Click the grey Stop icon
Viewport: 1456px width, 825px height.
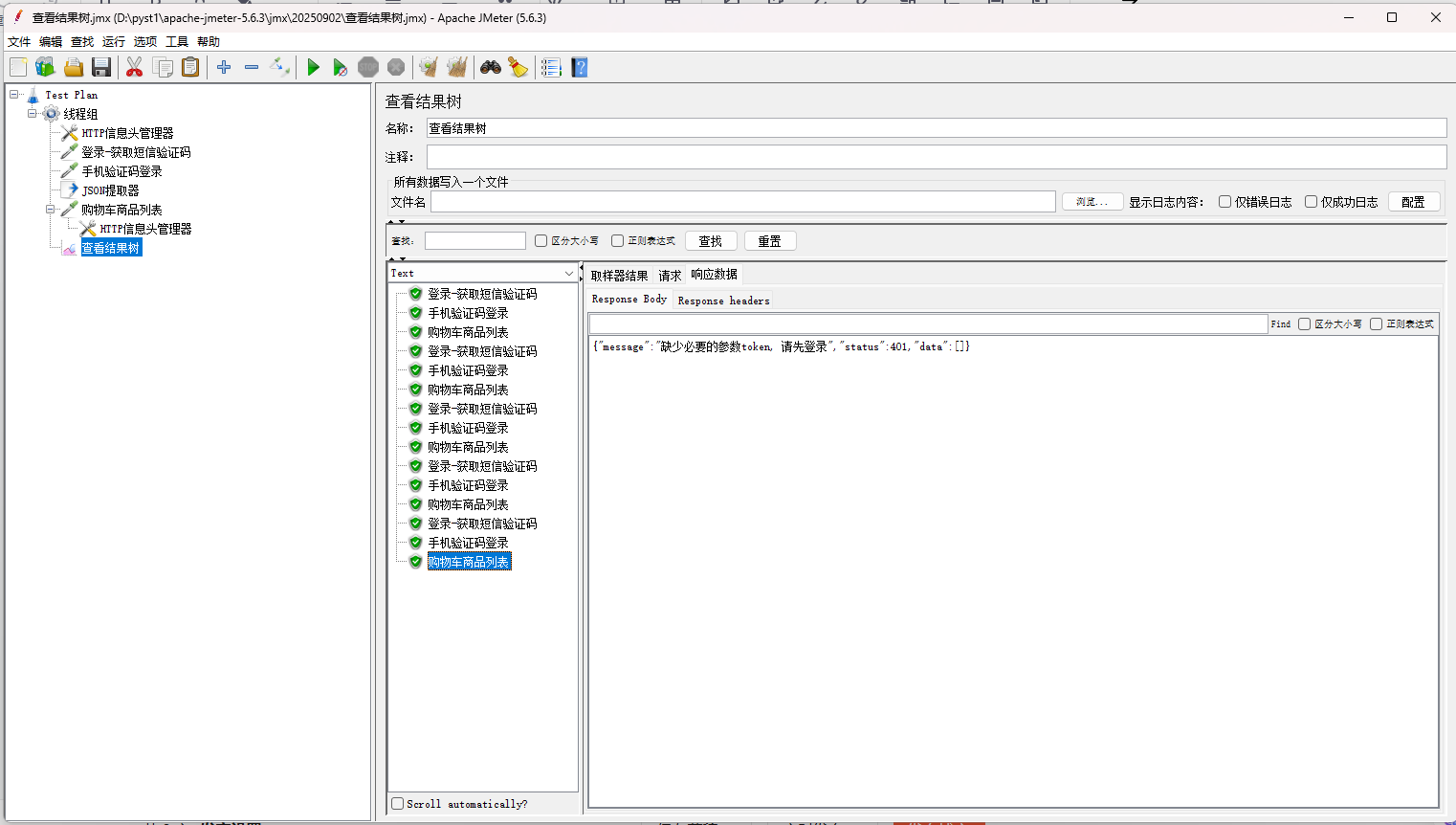pyautogui.click(x=368, y=67)
